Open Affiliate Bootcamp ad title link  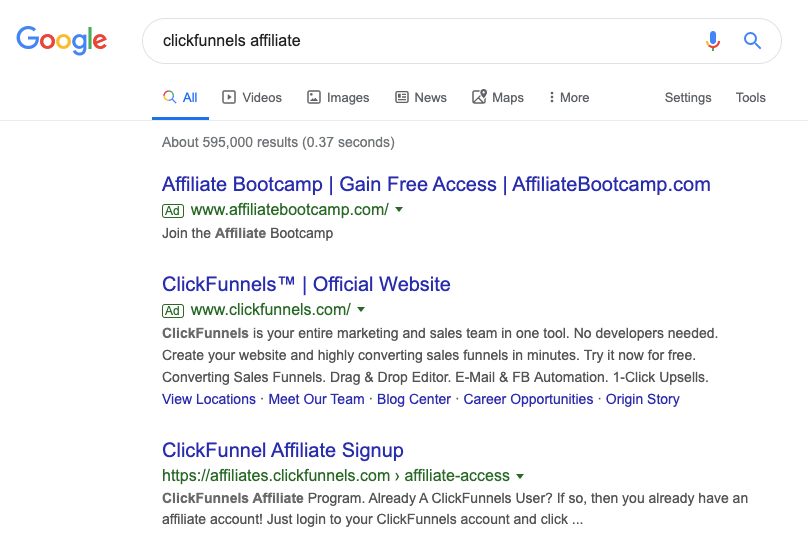436,185
